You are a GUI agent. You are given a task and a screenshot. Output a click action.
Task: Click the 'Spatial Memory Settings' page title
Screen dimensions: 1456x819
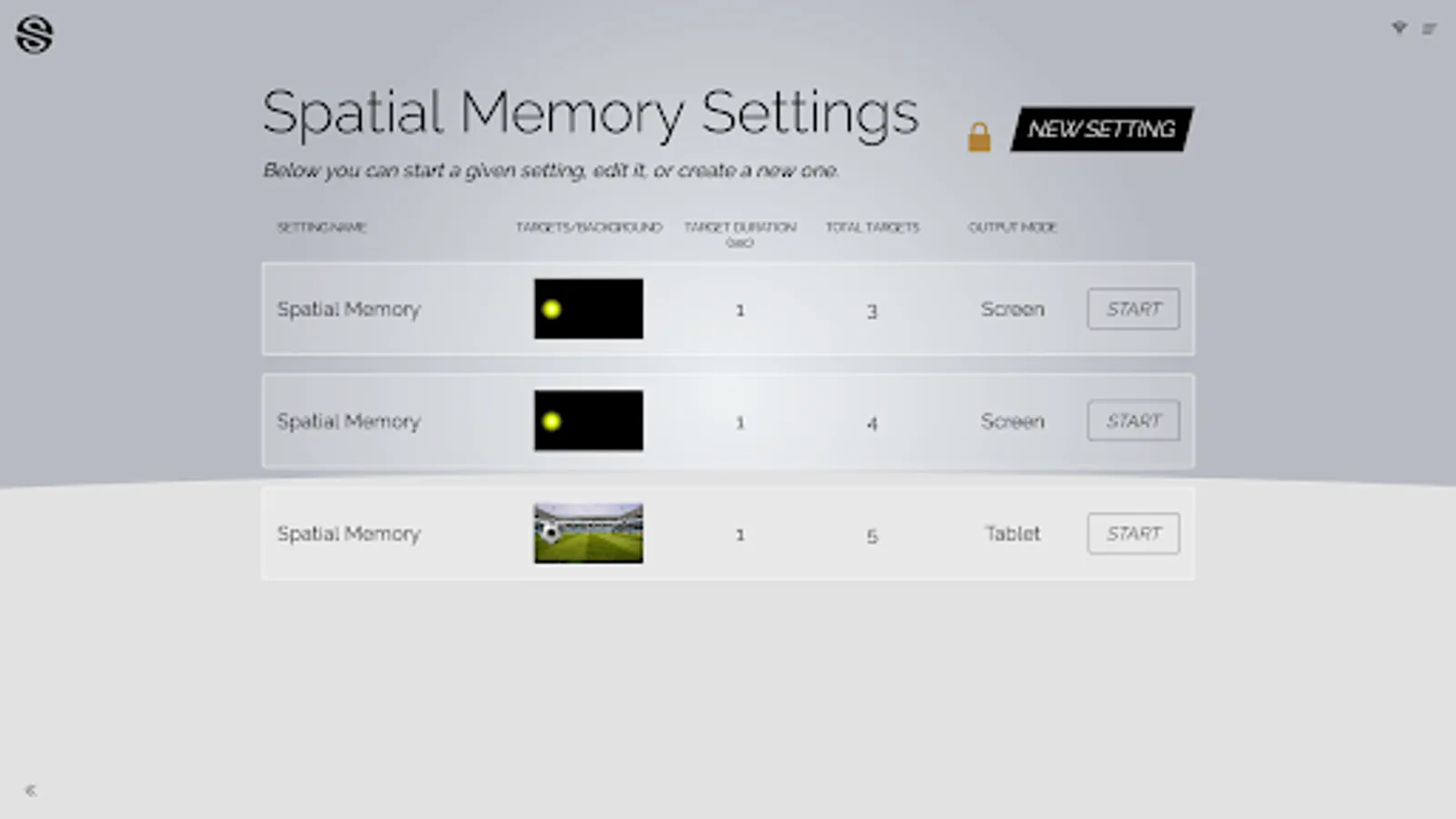coord(591,115)
